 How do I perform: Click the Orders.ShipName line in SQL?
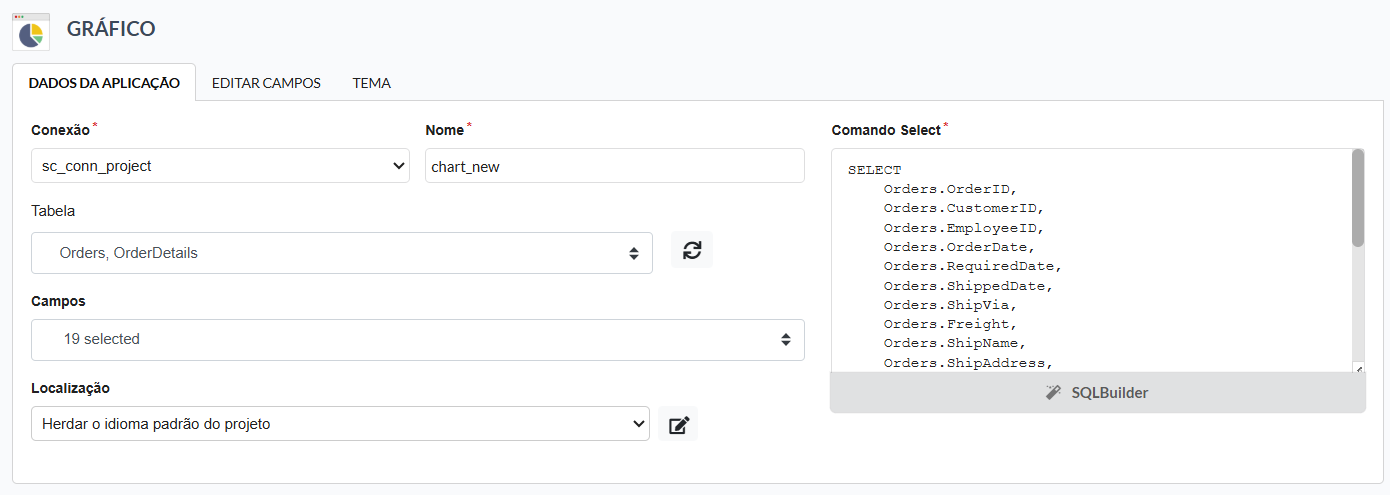click(954, 343)
